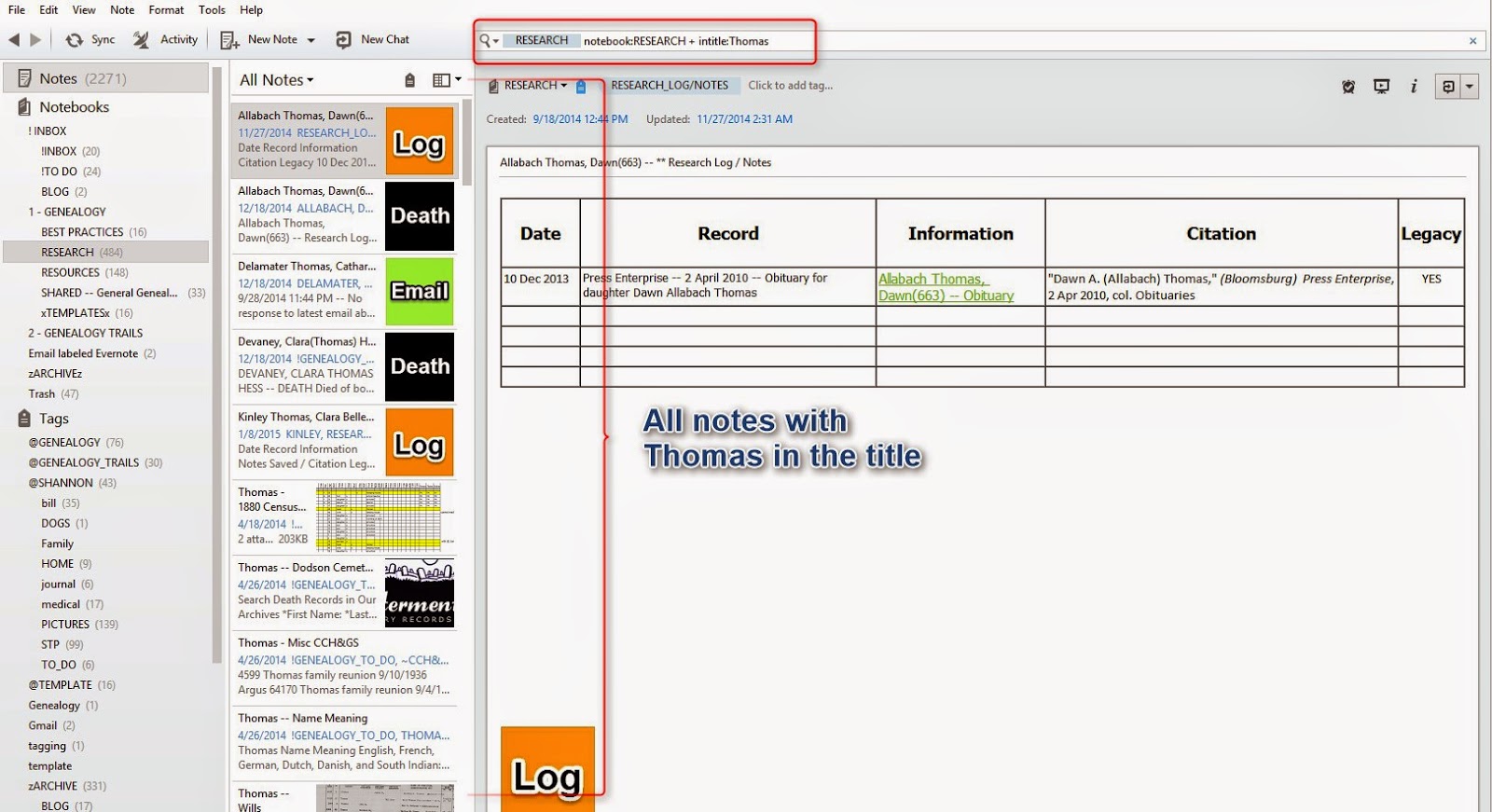Start a New Chat
The width and height of the screenshot is (1492, 812).
tap(373, 39)
